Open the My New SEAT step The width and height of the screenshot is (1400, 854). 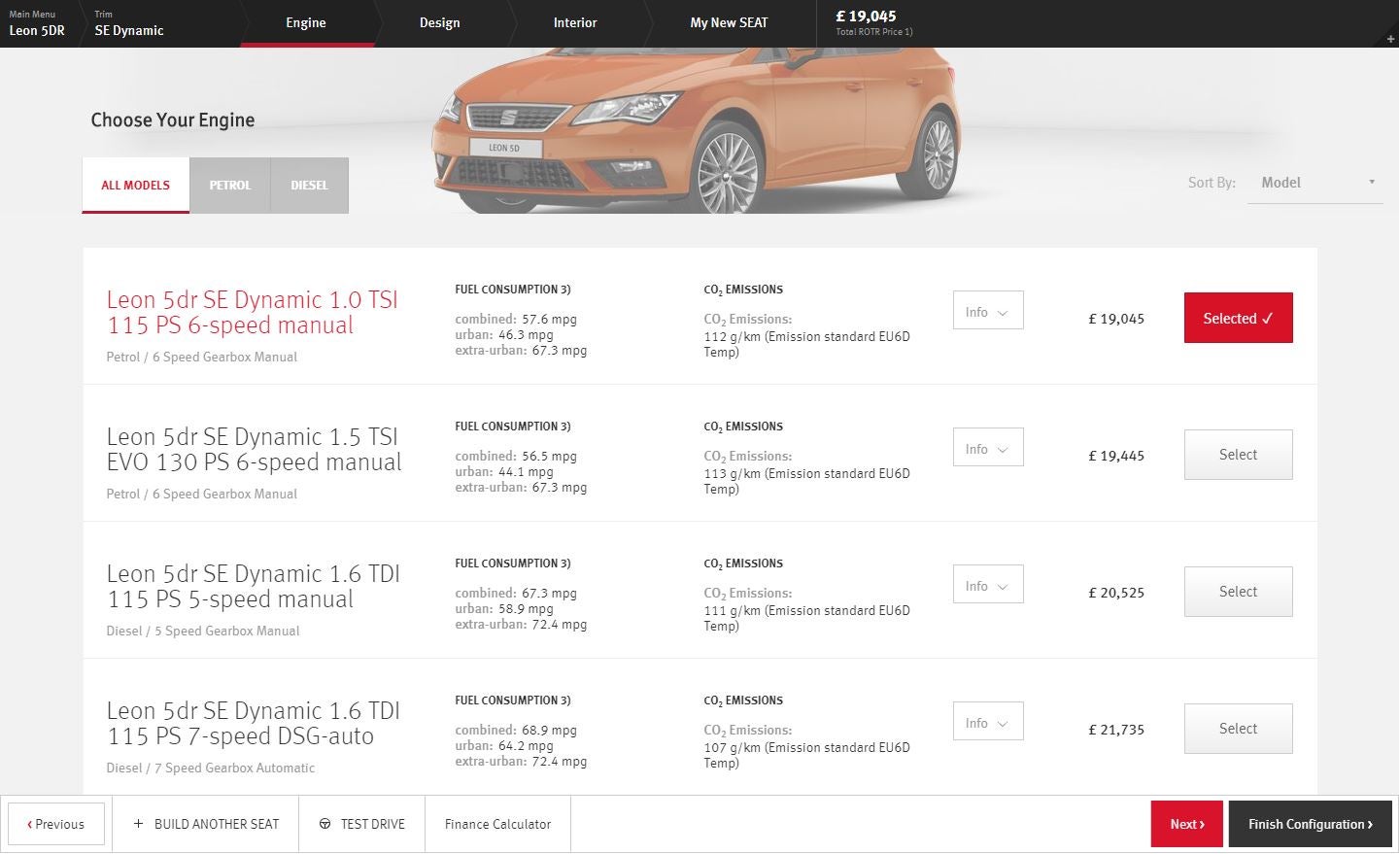click(729, 23)
